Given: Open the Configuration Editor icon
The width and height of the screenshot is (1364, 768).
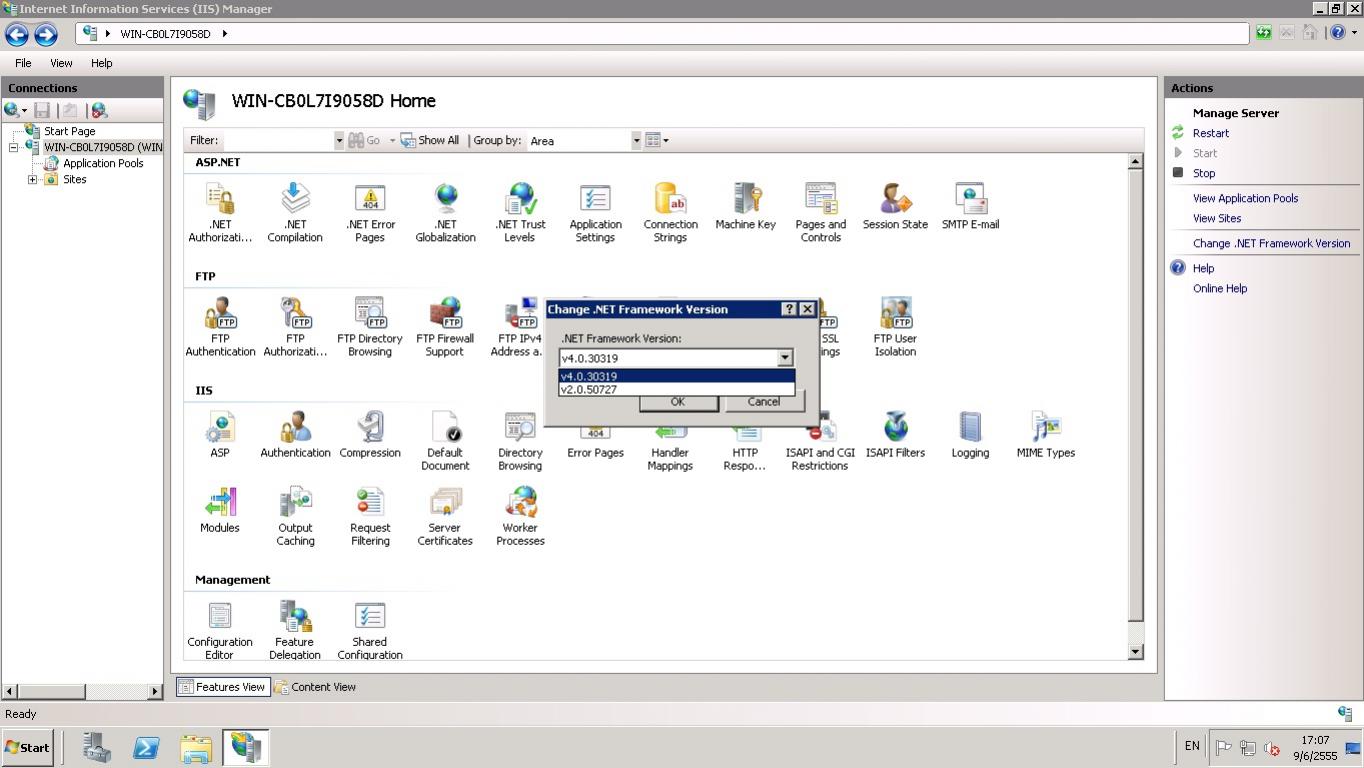Looking at the screenshot, I should (220, 630).
